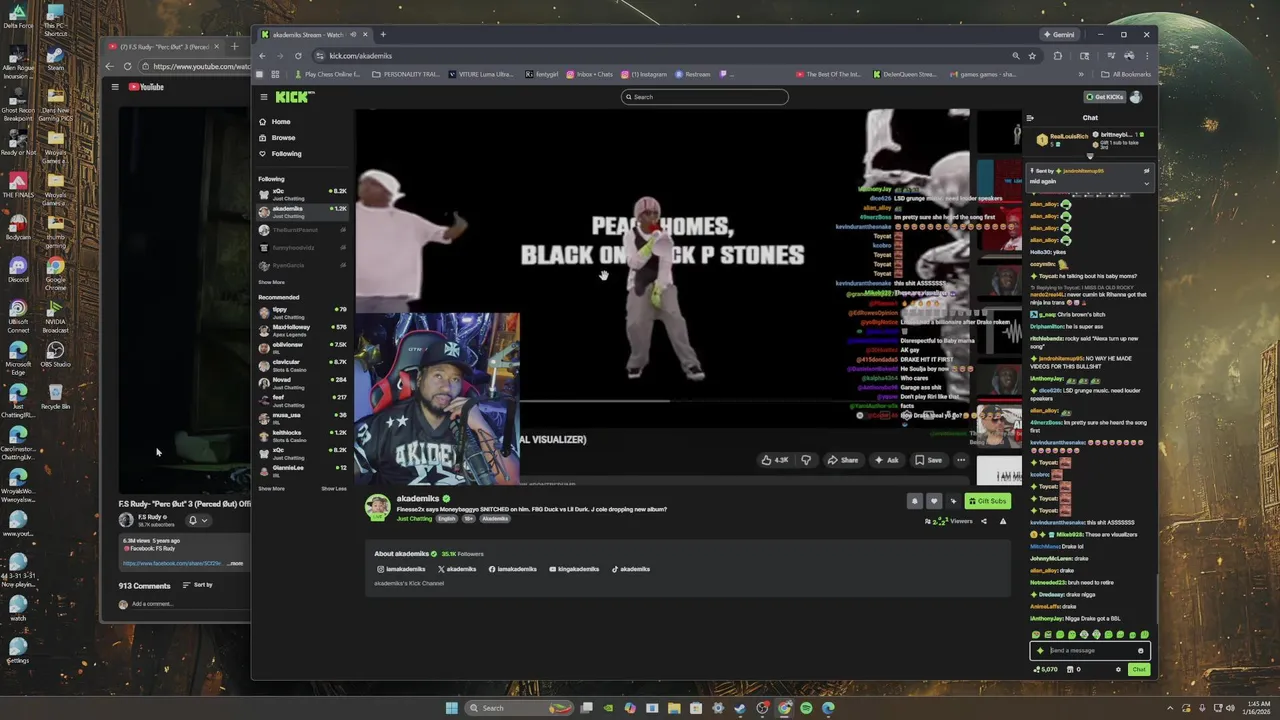Open the akademiks TikTok link

click(631, 569)
